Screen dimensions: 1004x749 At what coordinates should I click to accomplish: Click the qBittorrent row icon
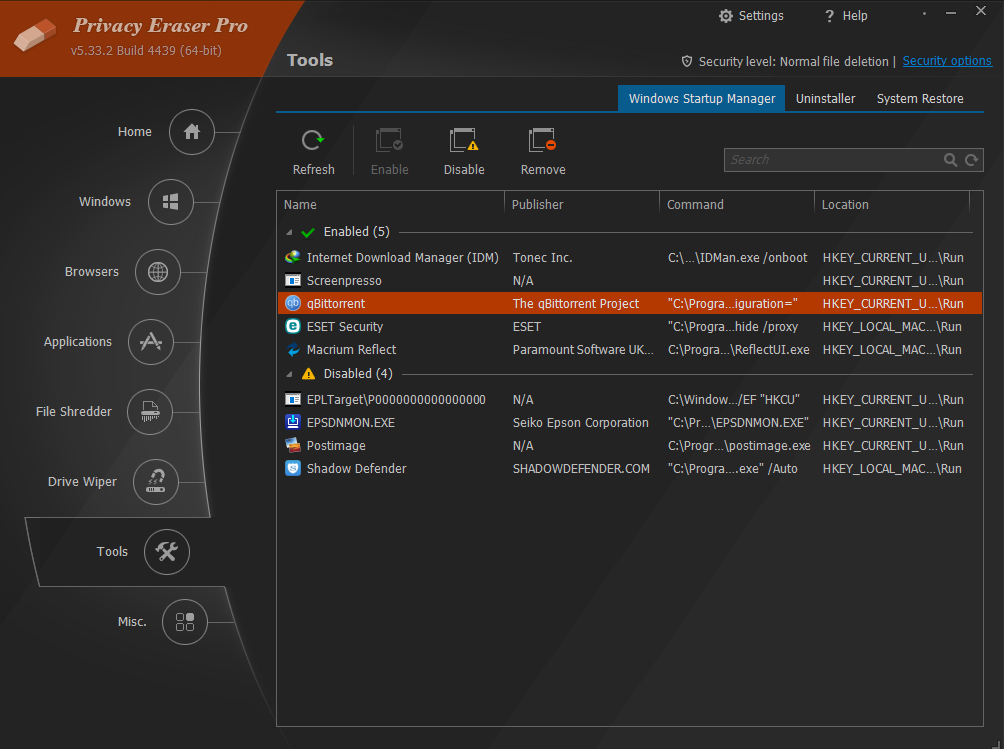(293, 303)
